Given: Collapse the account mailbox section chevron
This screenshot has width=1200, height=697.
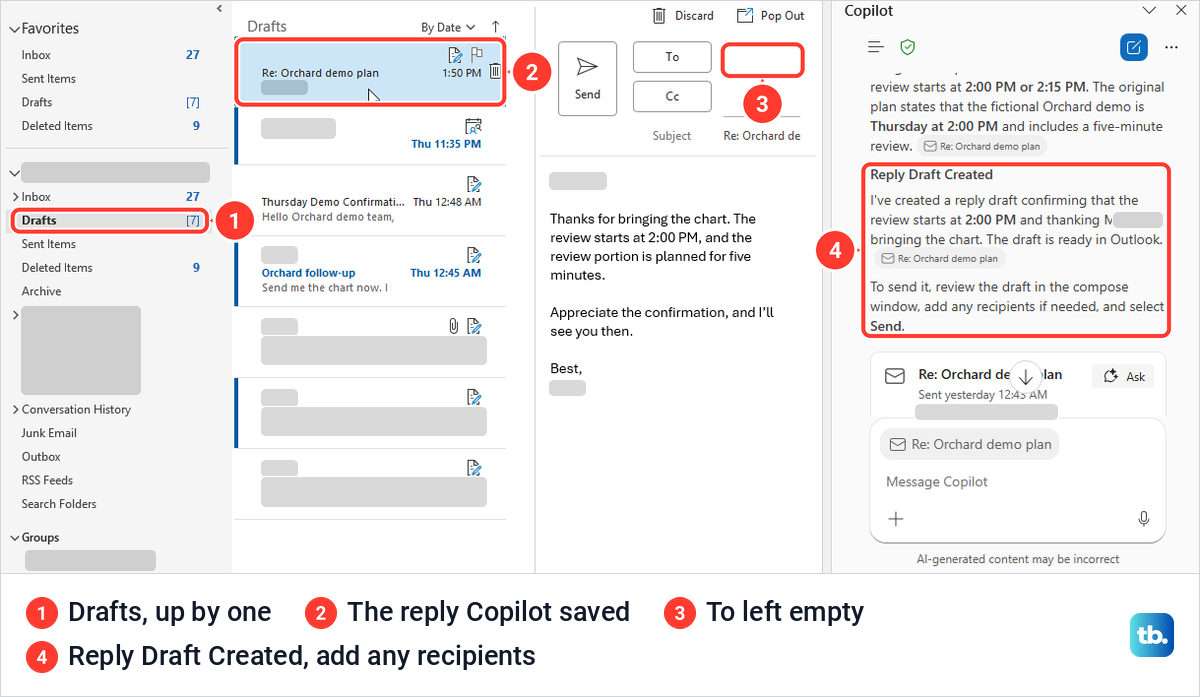Looking at the screenshot, I should [14, 172].
